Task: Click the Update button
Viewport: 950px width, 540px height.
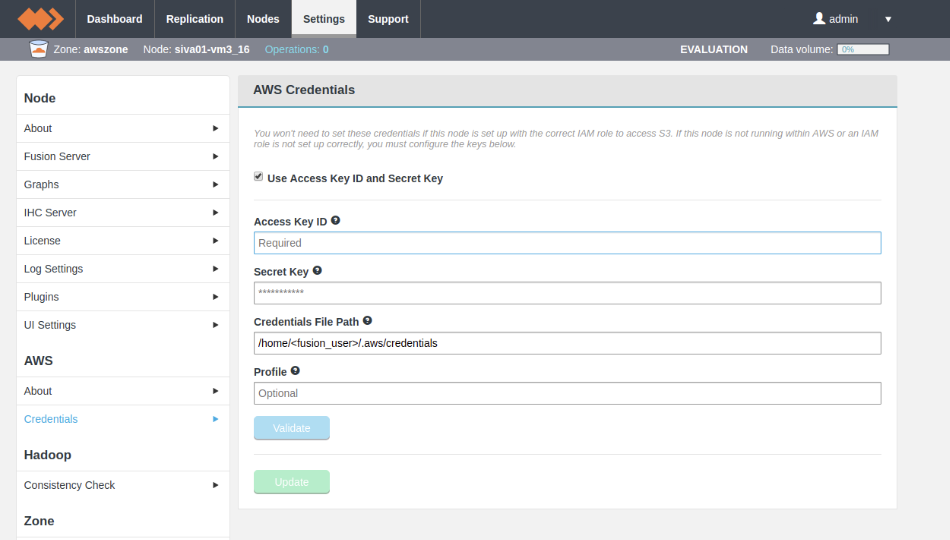Action: pos(291,482)
